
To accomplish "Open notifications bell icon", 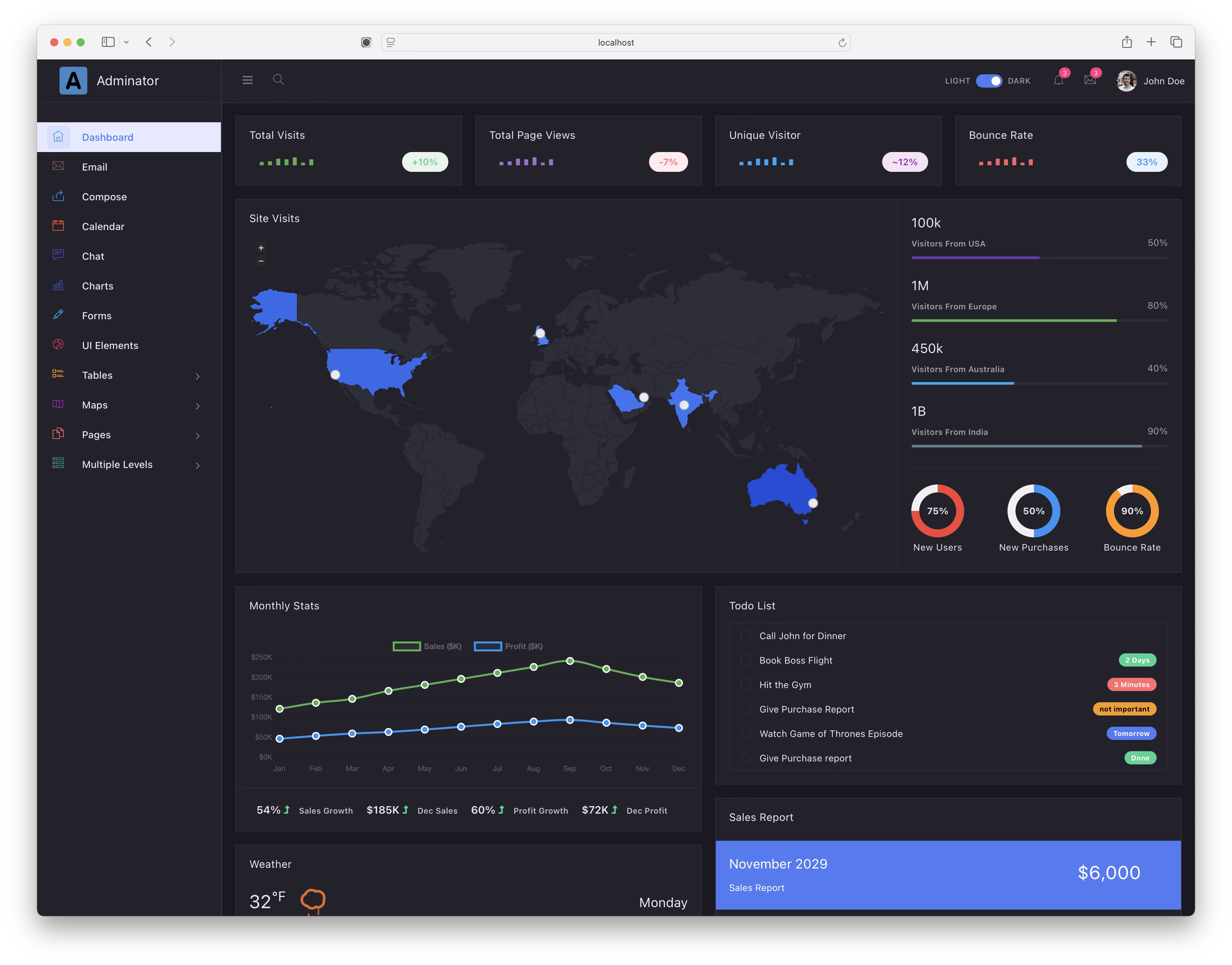I will (x=1058, y=80).
